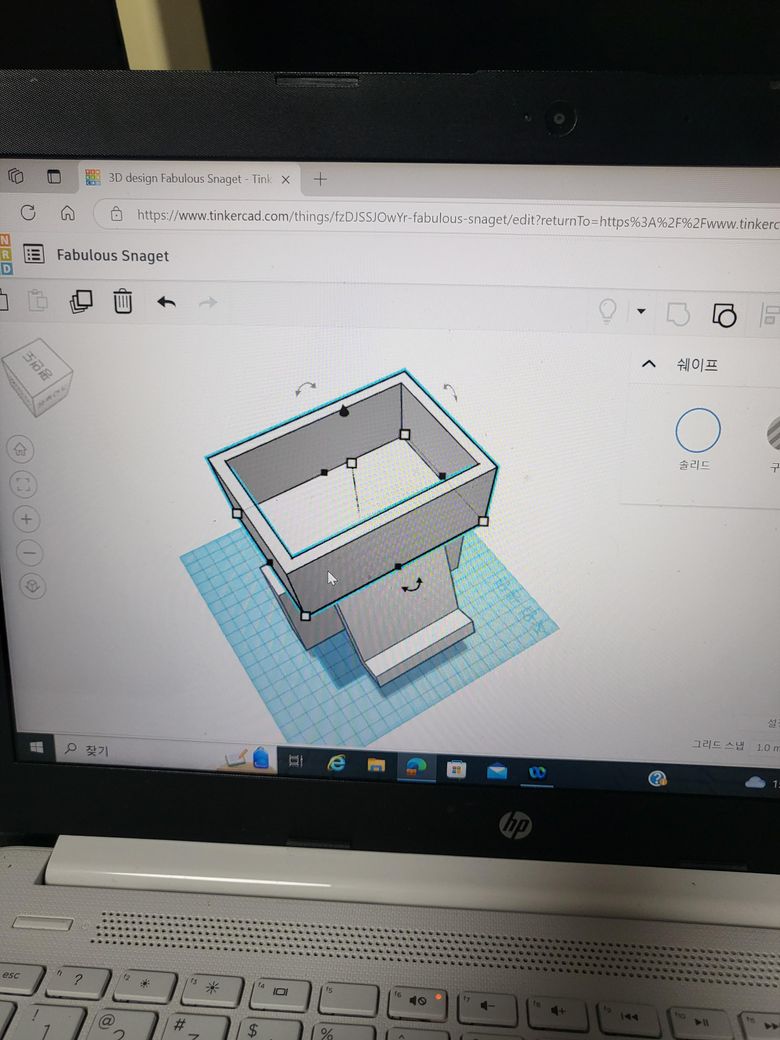Toggle Show all light bulb icon

(x=607, y=311)
